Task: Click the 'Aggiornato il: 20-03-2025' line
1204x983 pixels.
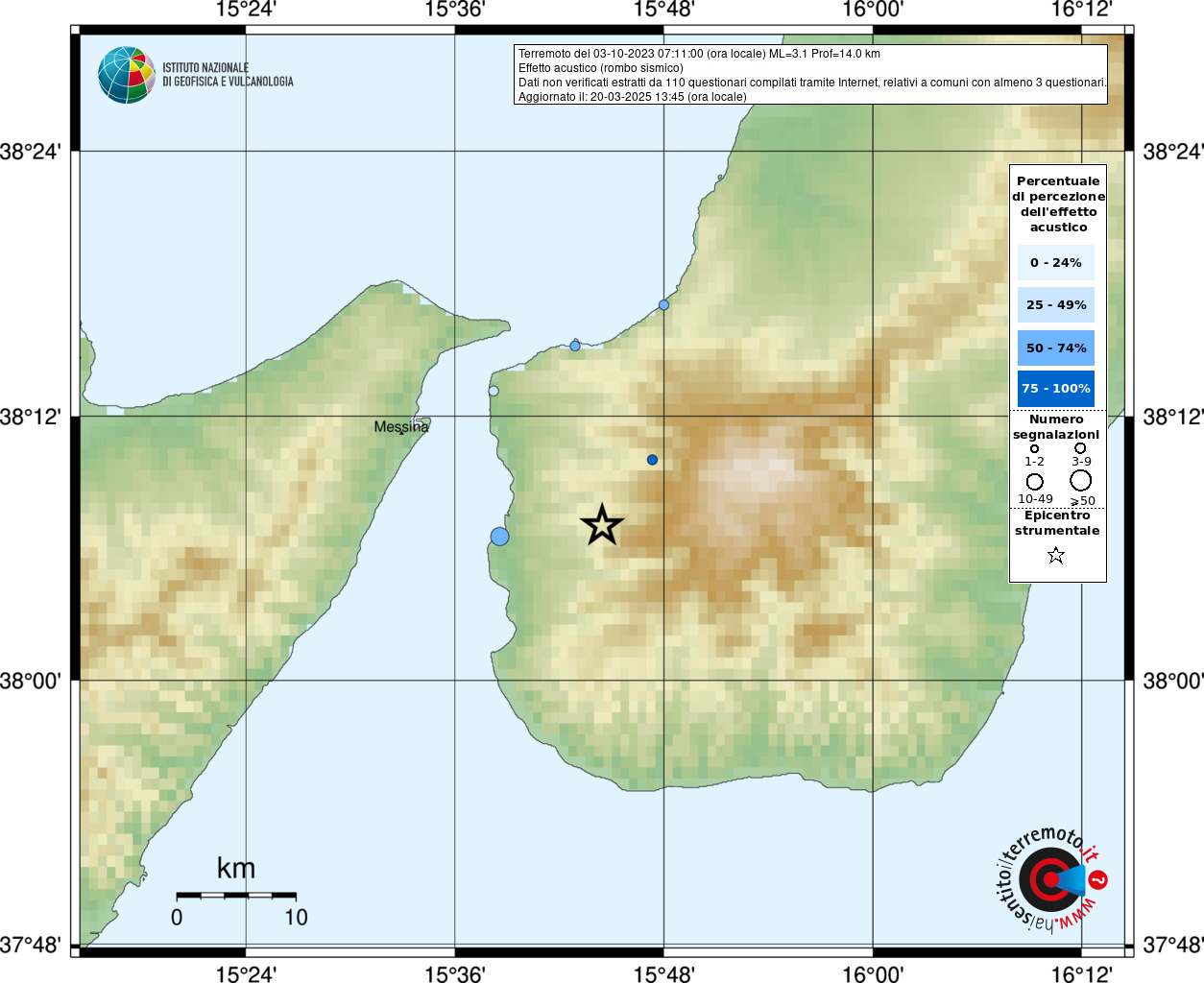Action: point(633,97)
